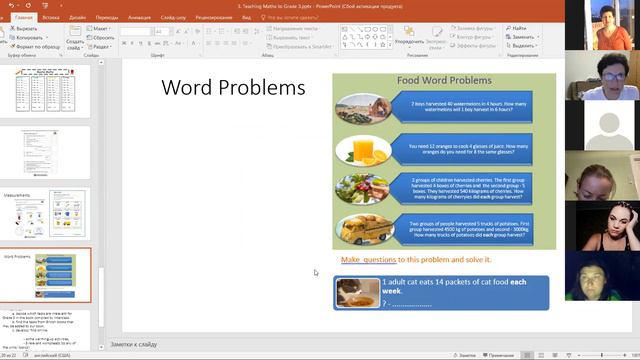Activate Формат по образцу format painter

pyautogui.click(x=35, y=47)
